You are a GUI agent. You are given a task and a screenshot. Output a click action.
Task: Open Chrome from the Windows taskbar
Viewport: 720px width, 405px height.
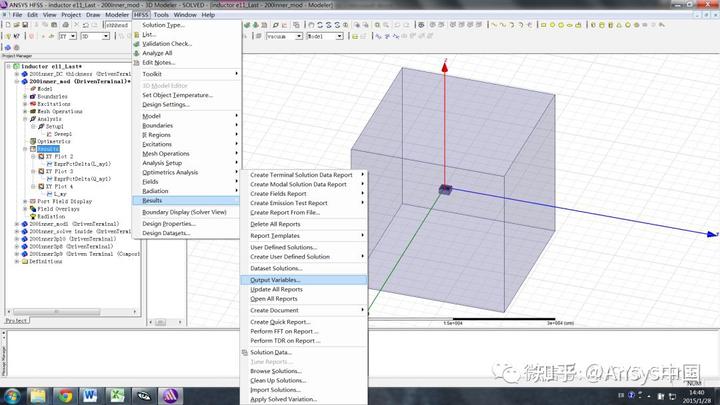(64, 396)
